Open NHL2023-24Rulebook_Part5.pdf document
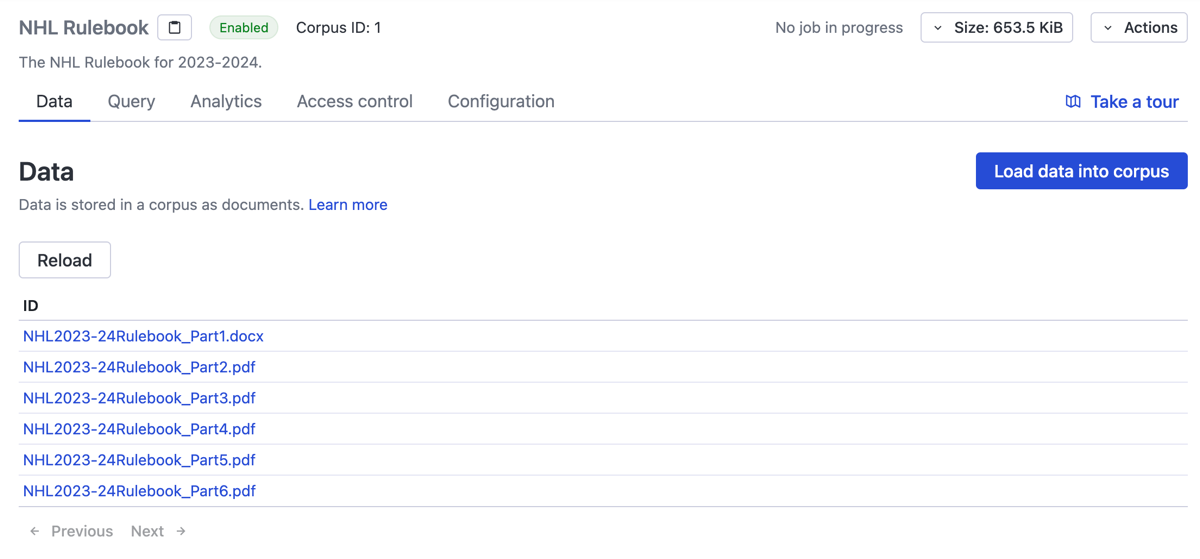The width and height of the screenshot is (1200, 559). click(139, 460)
